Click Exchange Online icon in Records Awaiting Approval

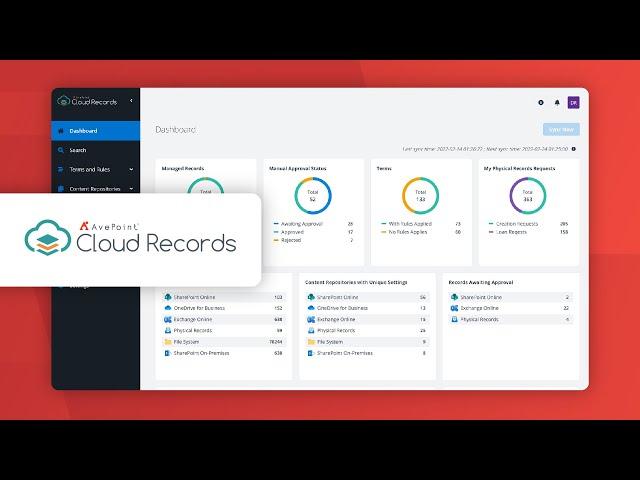[454, 308]
